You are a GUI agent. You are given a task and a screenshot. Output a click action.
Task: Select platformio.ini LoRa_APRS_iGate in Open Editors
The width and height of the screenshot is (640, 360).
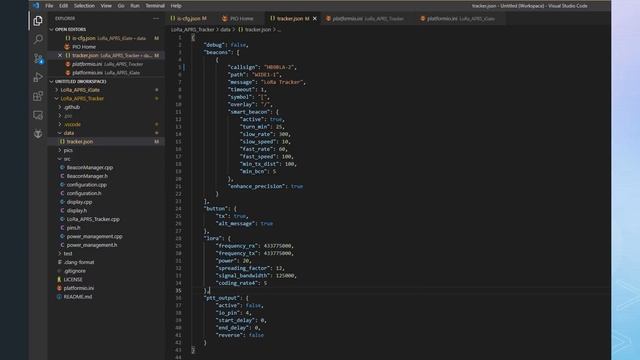(x=106, y=73)
